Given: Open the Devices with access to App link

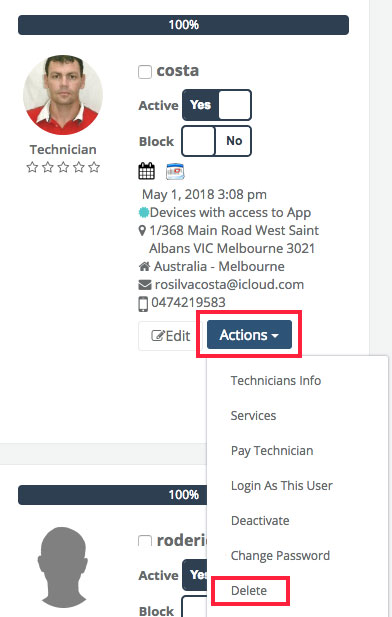Looking at the screenshot, I should [x=230, y=212].
